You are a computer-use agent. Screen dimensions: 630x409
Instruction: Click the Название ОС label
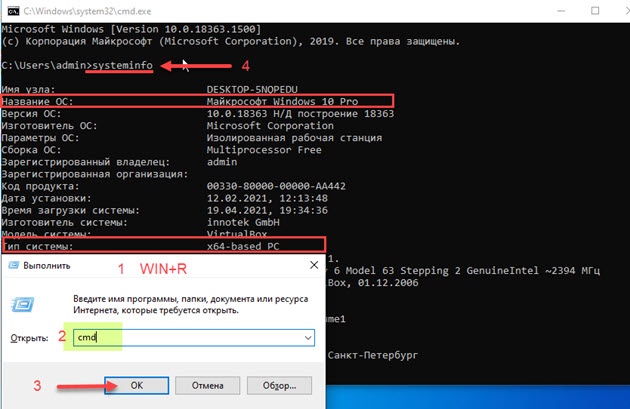point(37,102)
